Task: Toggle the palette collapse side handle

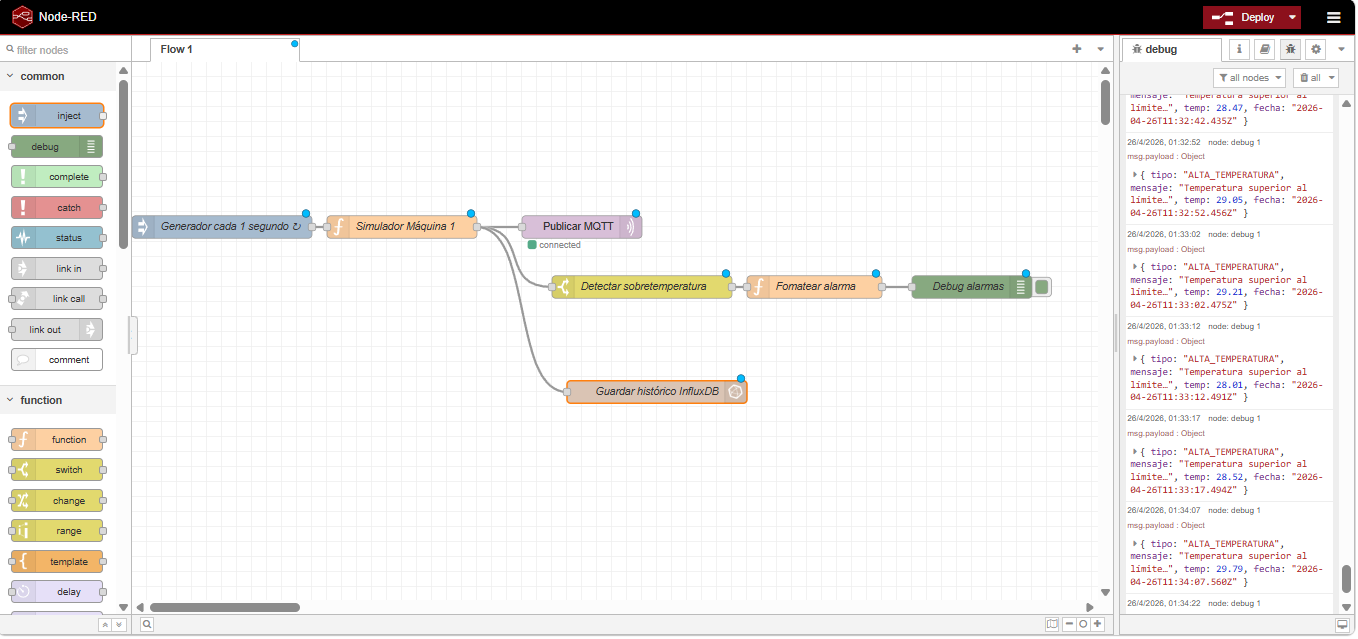Action: pyautogui.click(x=134, y=335)
